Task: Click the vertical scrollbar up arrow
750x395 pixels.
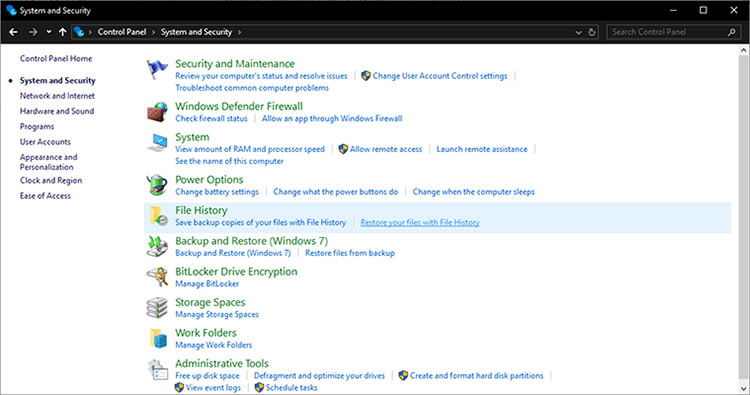Action: pos(743,50)
